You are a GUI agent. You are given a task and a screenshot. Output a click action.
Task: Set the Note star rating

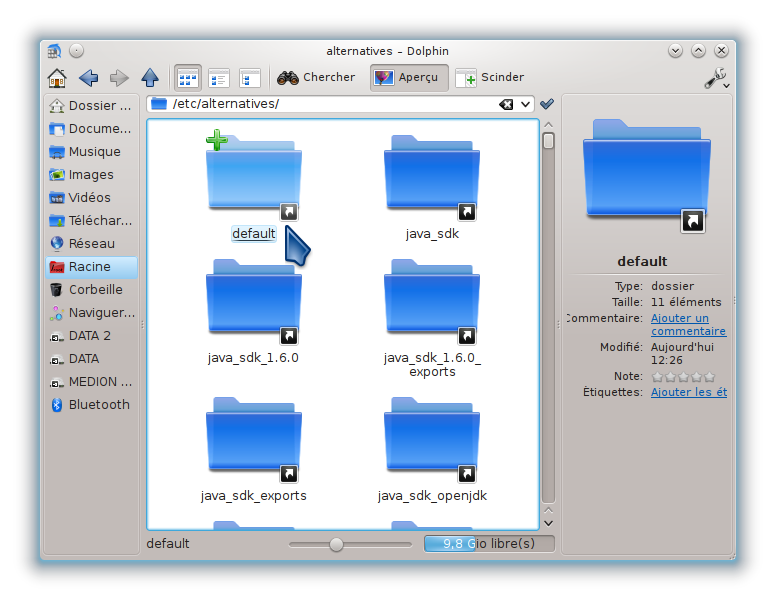pos(683,377)
